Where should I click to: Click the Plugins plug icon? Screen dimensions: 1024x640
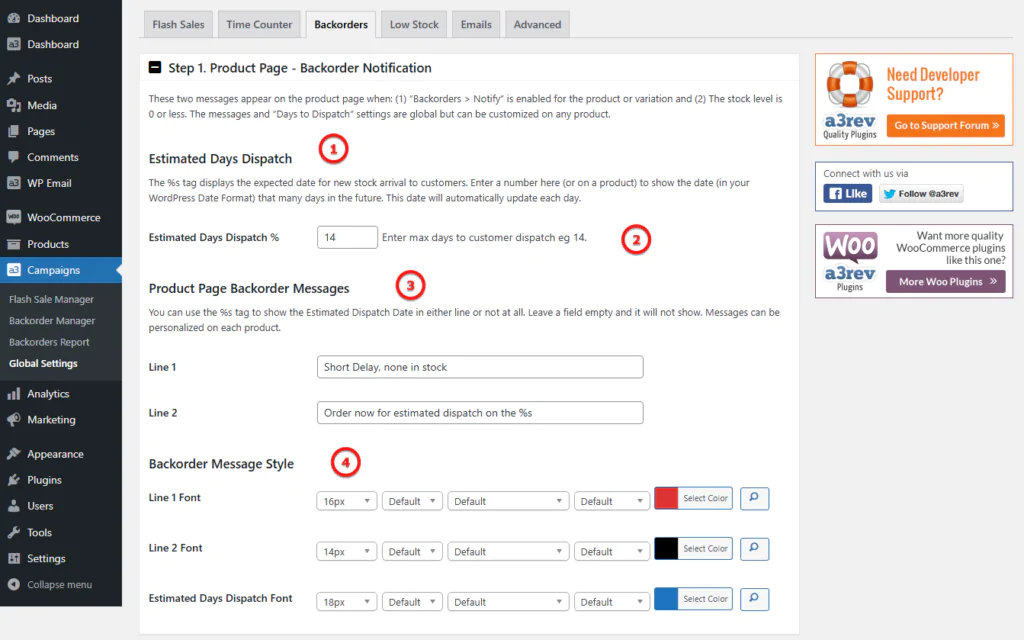coord(14,480)
